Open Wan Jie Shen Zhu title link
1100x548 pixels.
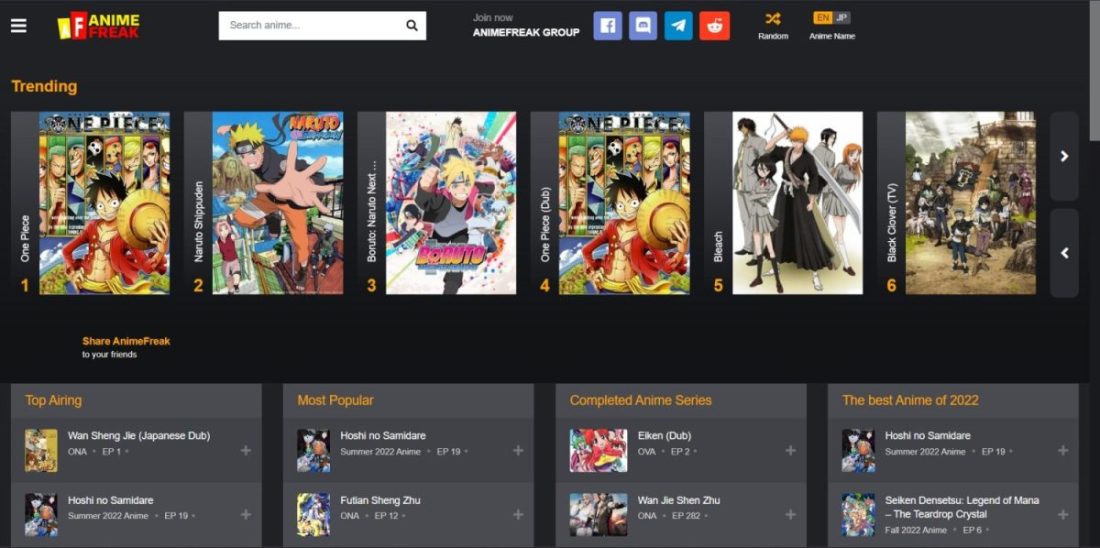(x=679, y=500)
